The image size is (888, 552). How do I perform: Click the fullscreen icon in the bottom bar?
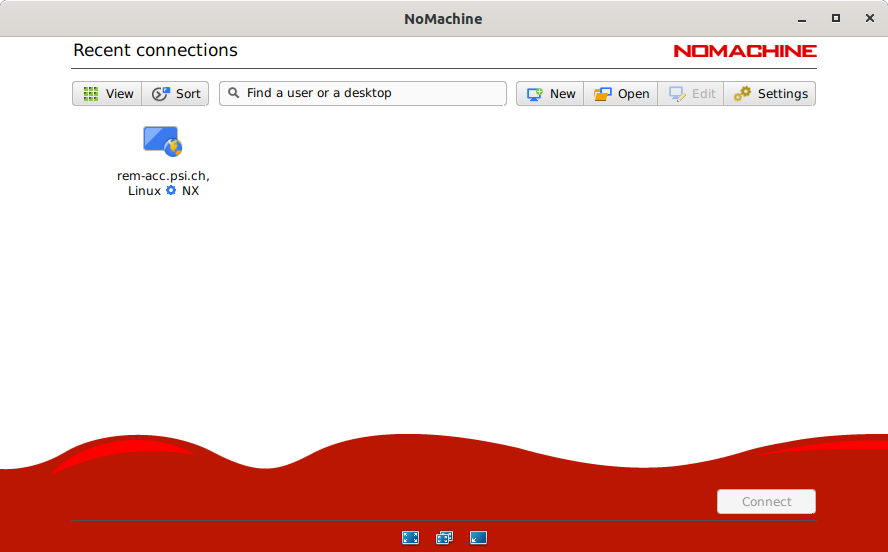tap(410, 537)
